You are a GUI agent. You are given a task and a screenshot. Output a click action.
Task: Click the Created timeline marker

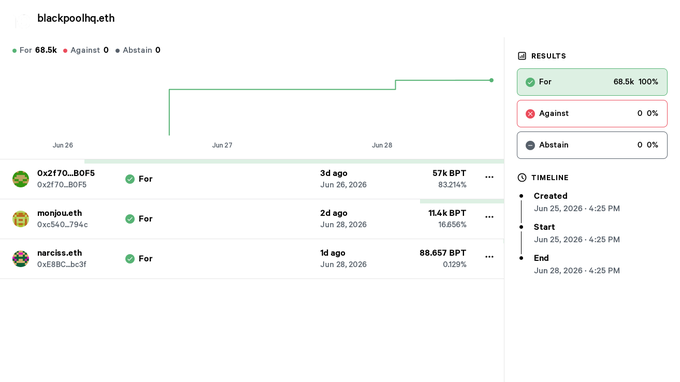tap(521, 196)
